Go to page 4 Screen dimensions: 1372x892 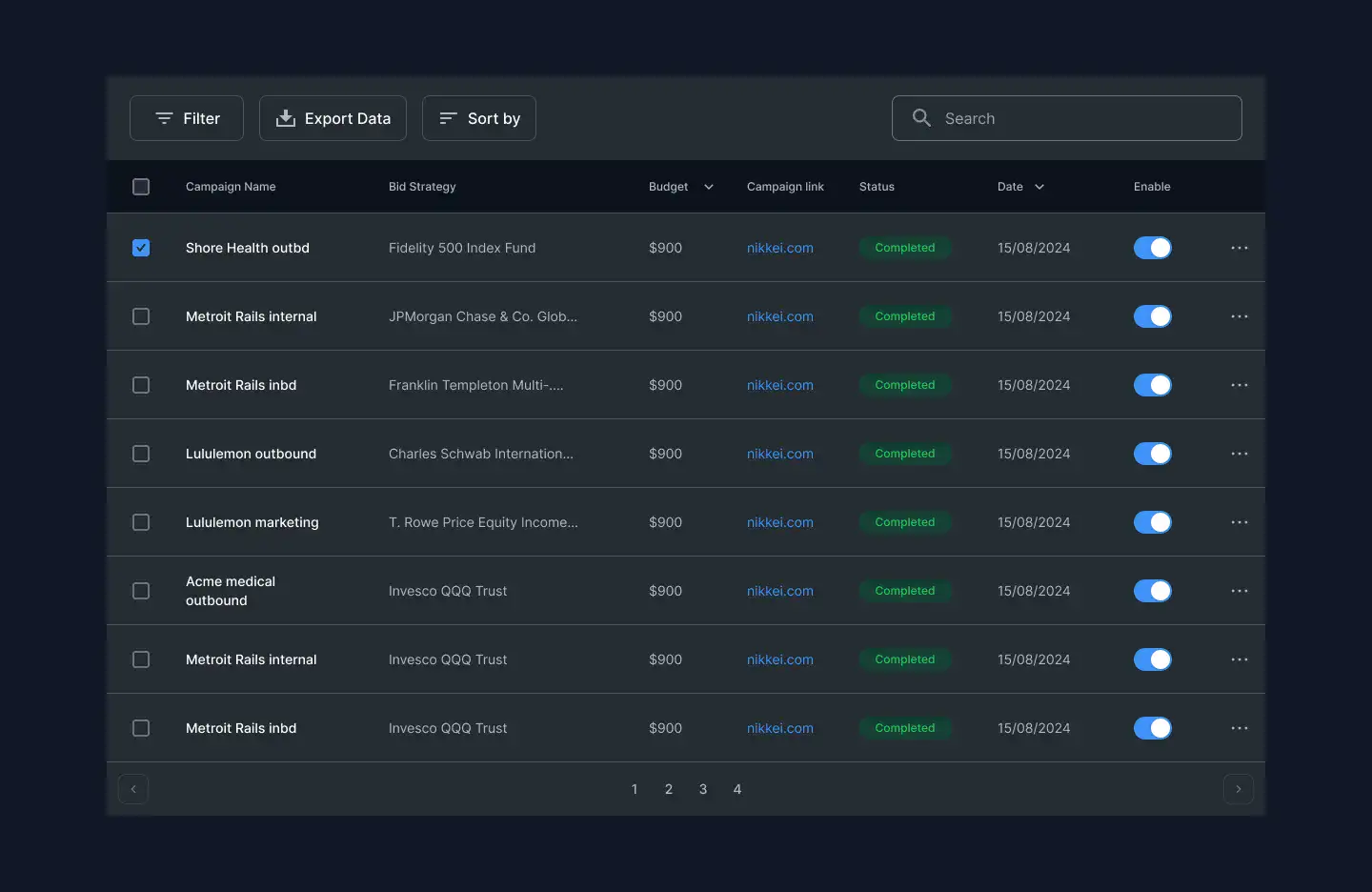coord(737,789)
